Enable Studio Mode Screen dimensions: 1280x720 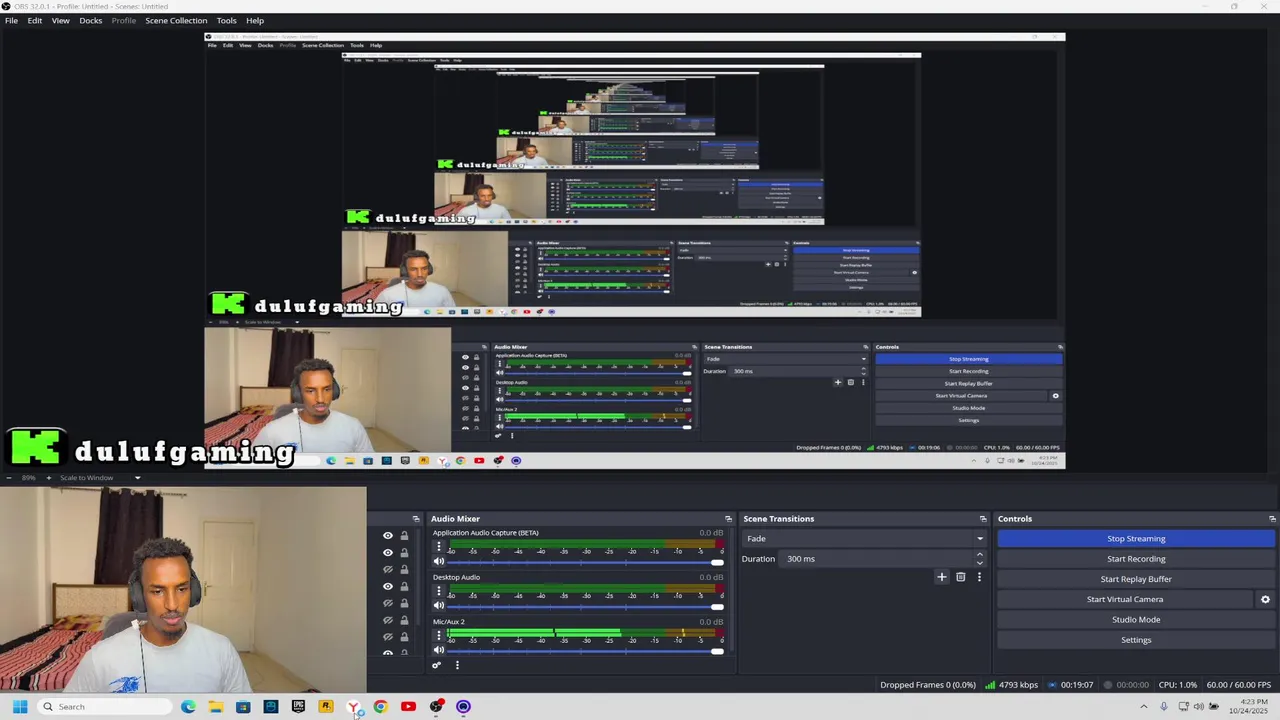click(1136, 620)
